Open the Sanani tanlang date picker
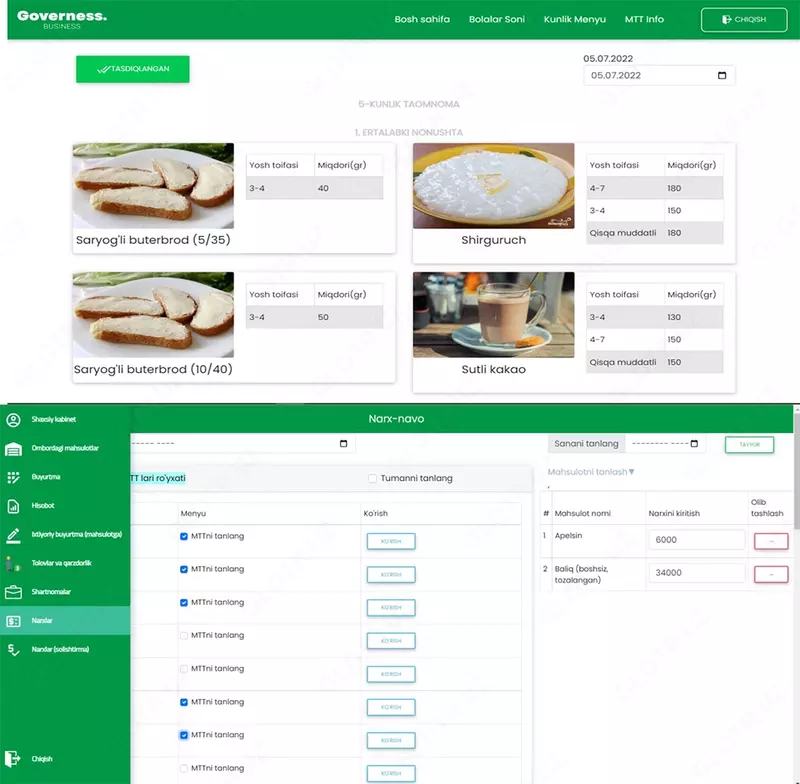Viewport: 800px width, 784px height. point(698,444)
